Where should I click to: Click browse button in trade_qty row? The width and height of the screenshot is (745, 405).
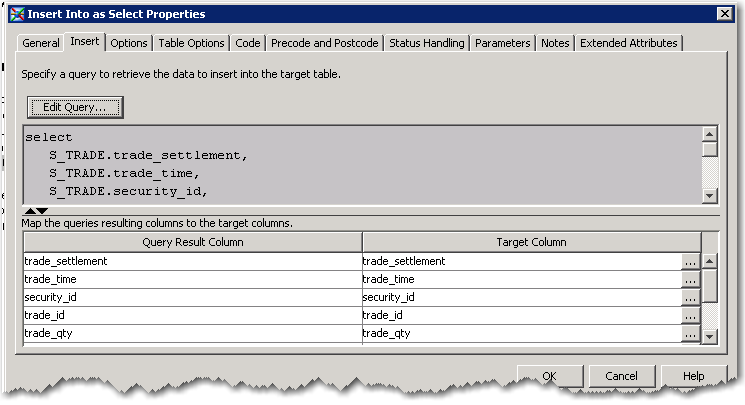click(690, 334)
